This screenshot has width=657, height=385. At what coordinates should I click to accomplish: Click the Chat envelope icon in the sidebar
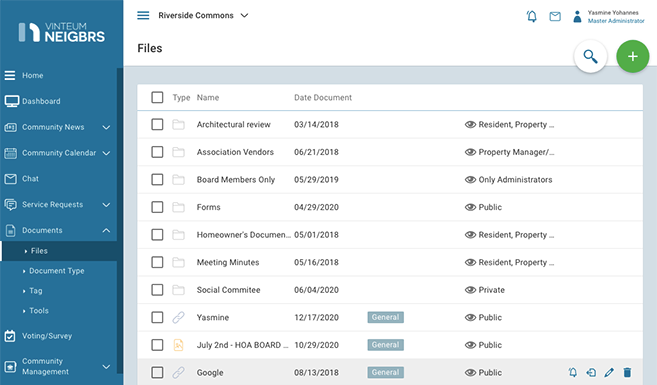coord(10,179)
